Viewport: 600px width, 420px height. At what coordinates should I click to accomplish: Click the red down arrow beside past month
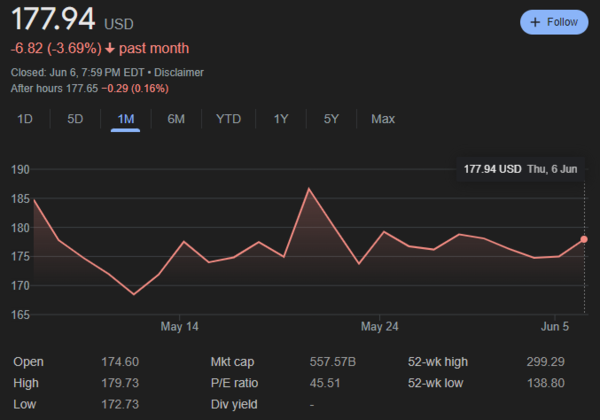pos(109,48)
